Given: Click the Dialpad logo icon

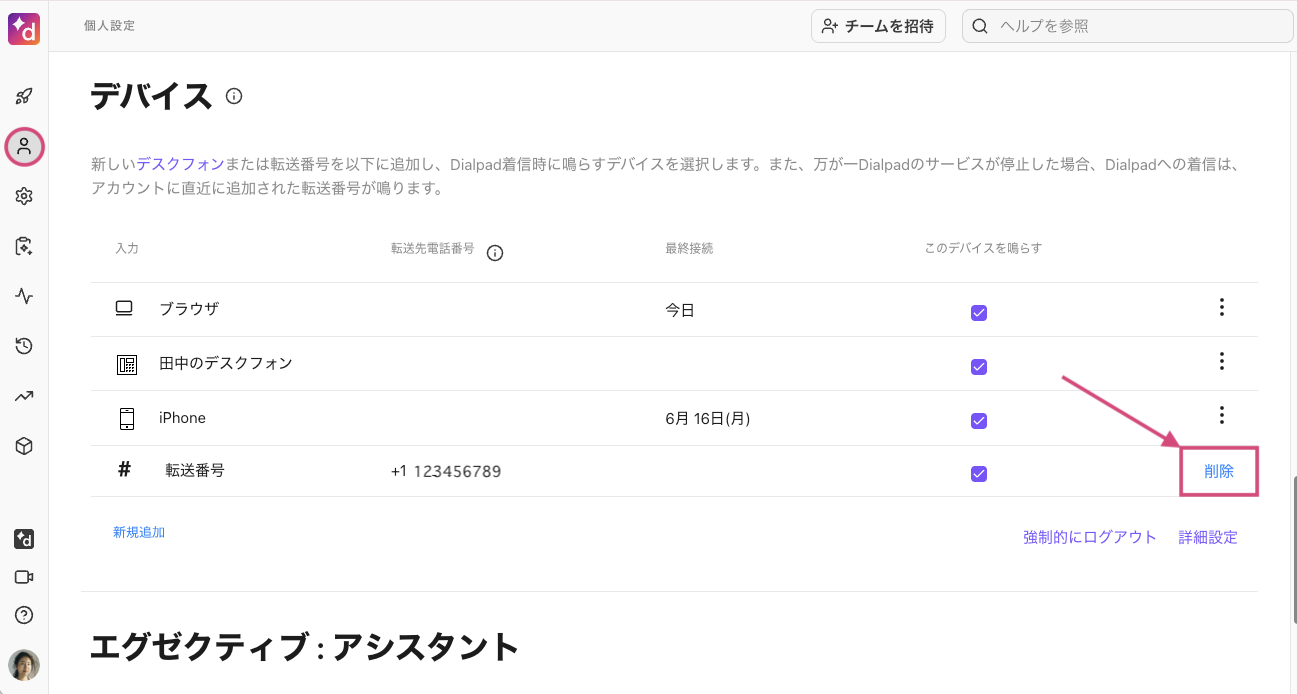Looking at the screenshot, I should [24, 28].
